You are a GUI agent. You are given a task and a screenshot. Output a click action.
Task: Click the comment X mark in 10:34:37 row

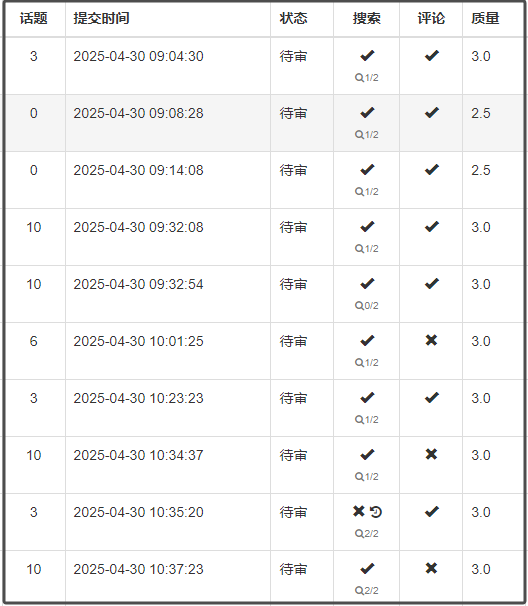tap(431, 454)
